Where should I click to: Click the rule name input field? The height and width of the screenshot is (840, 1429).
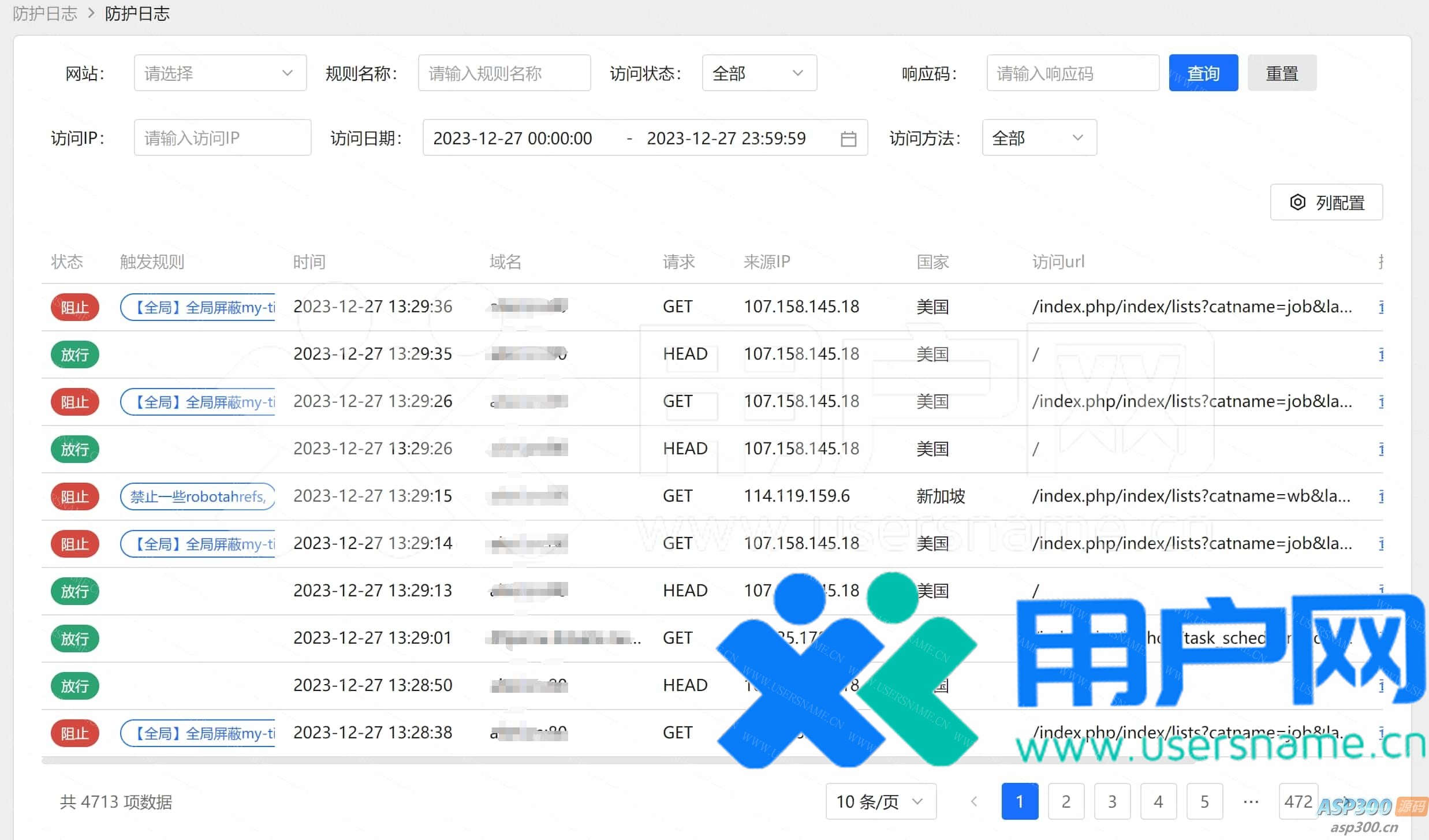pos(503,73)
